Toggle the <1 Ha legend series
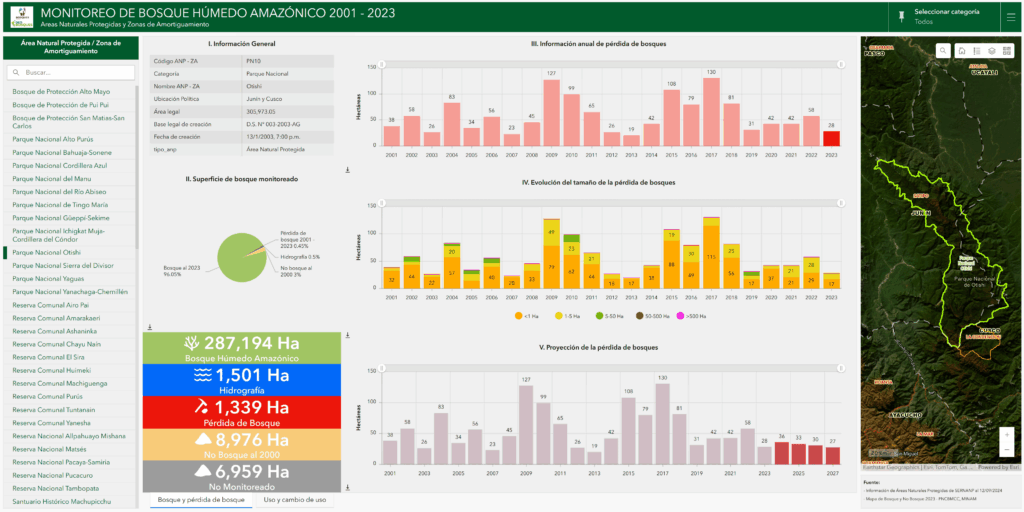 [x=525, y=315]
